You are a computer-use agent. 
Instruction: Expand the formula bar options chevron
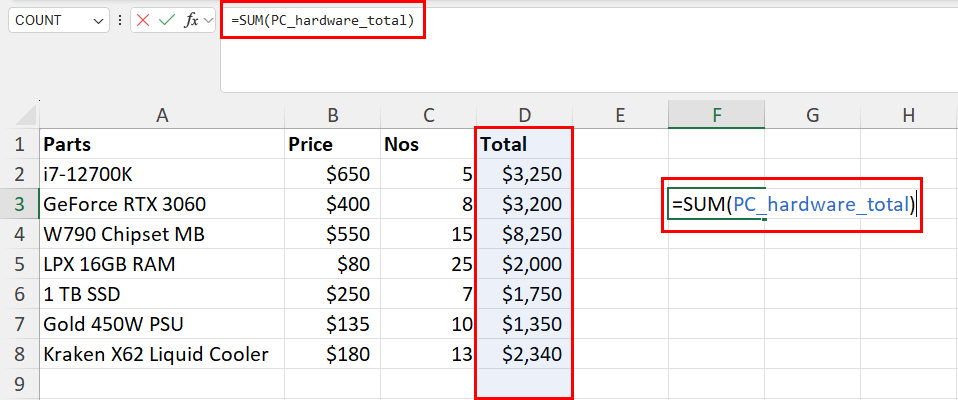pyautogui.click(x=208, y=21)
